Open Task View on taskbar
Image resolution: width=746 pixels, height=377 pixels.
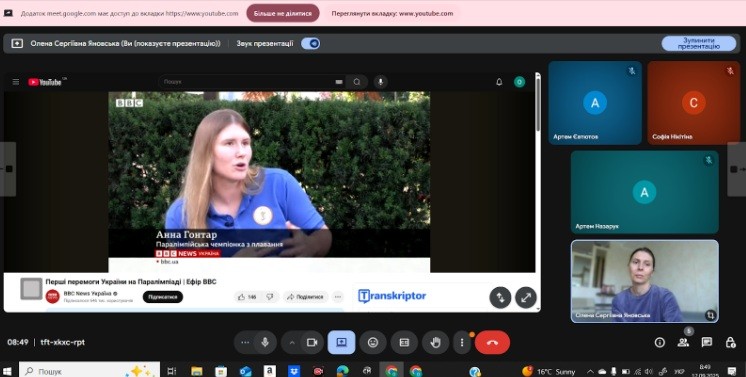[172, 371]
